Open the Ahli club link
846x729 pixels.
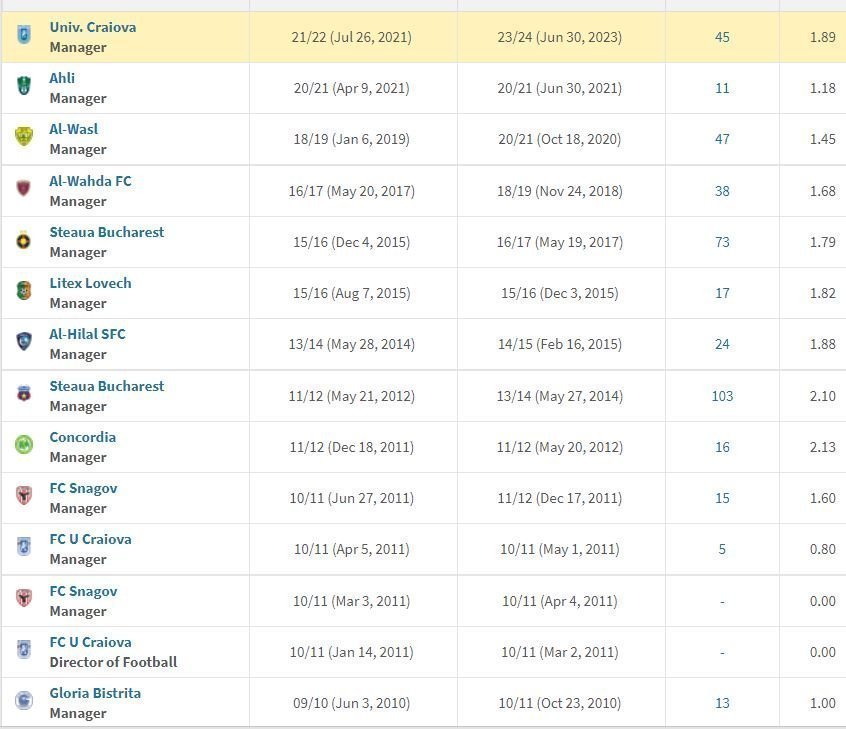coord(62,78)
